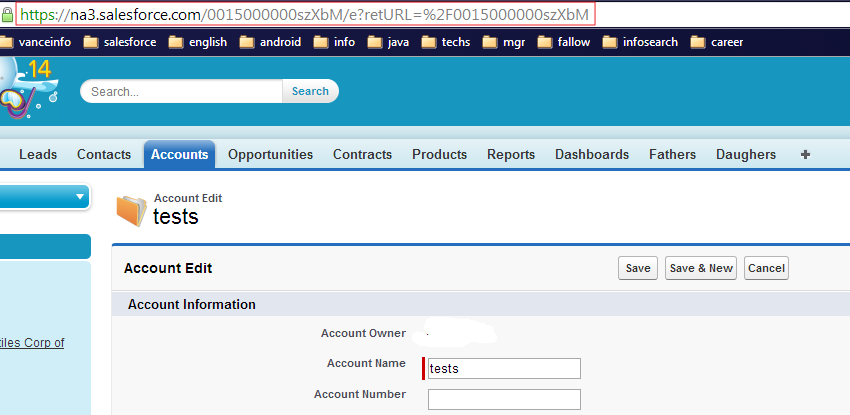The height and width of the screenshot is (415, 850).
Task: Open the mgr bookmark folder
Action: pos(504,42)
